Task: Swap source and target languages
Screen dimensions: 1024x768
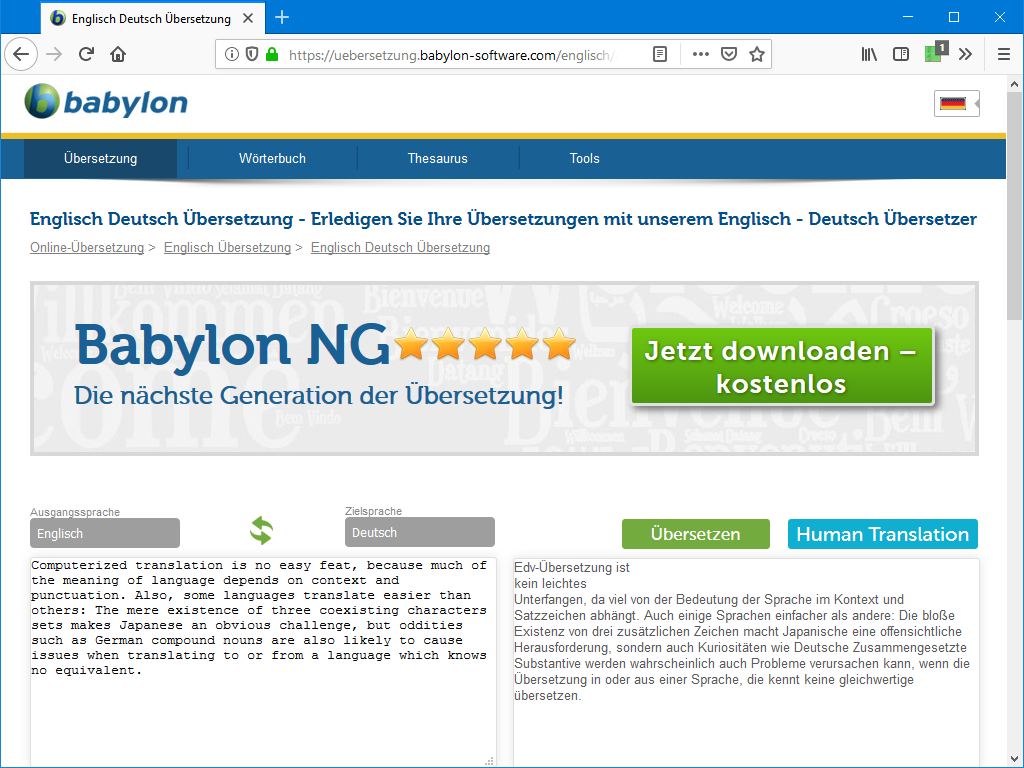Action: [261, 530]
